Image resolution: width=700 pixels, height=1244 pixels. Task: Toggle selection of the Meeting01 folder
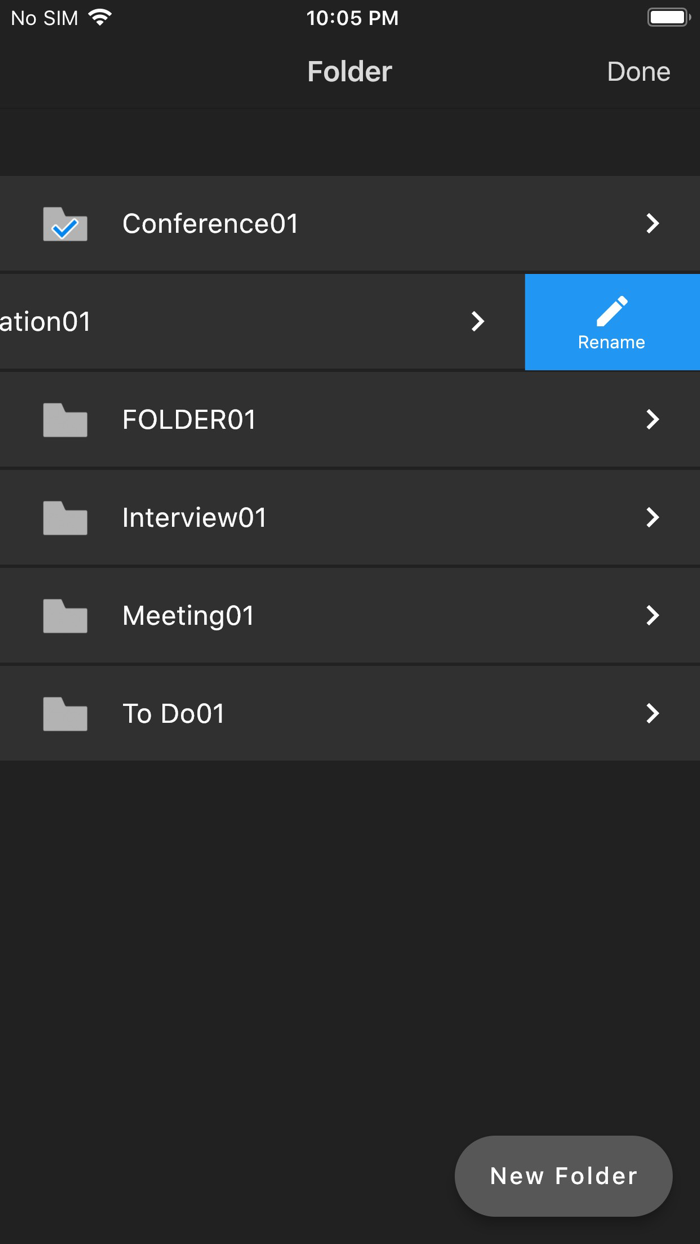coord(64,615)
